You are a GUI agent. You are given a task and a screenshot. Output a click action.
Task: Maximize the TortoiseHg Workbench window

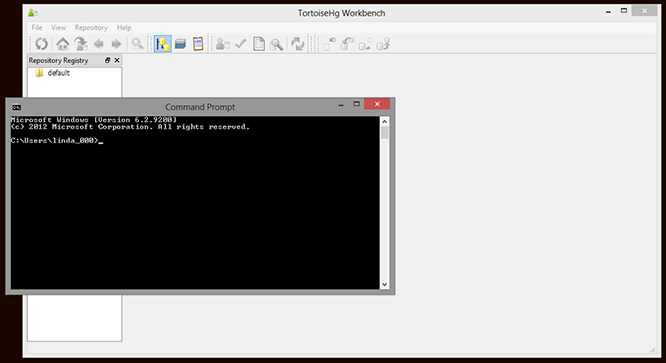click(x=624, y=11)
